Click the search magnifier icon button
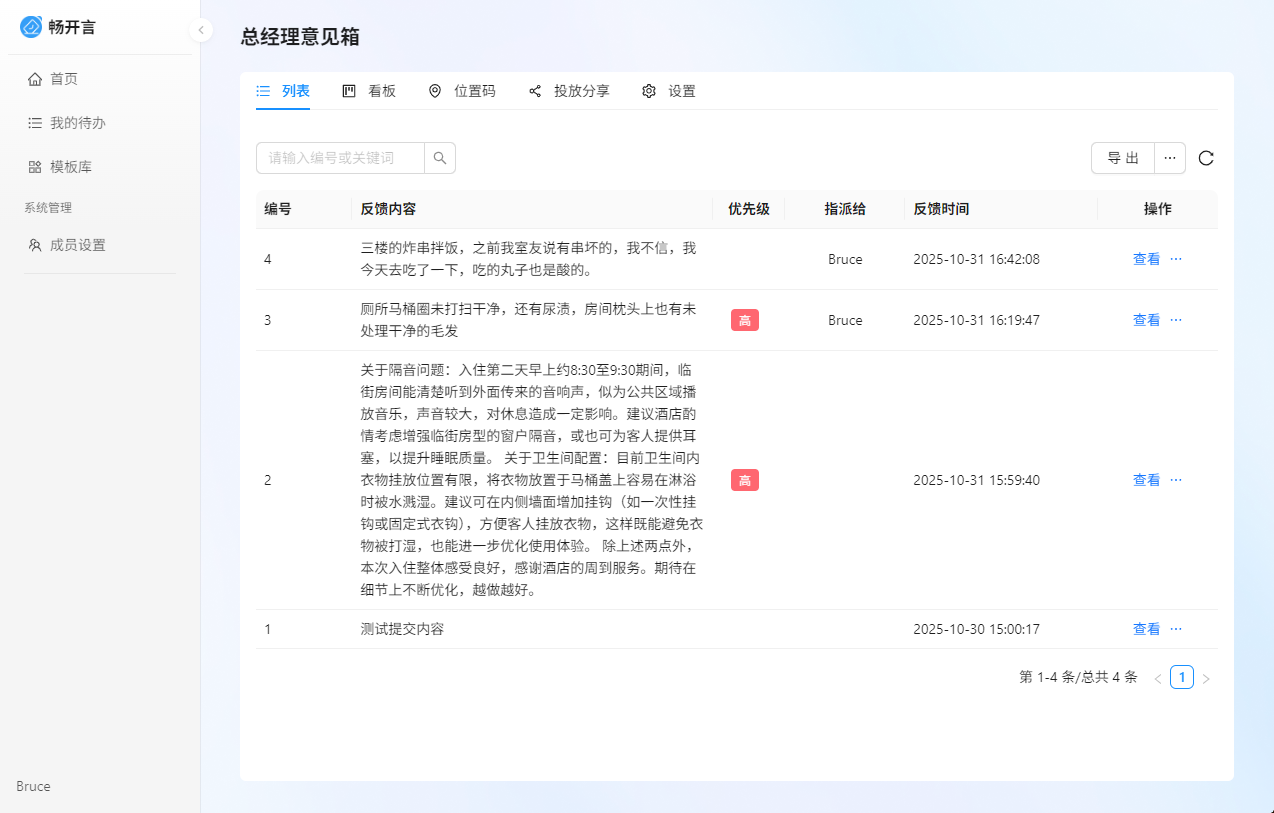This screenshot has width=1274, height=813. pyautogui.click(x=440, y=158)
